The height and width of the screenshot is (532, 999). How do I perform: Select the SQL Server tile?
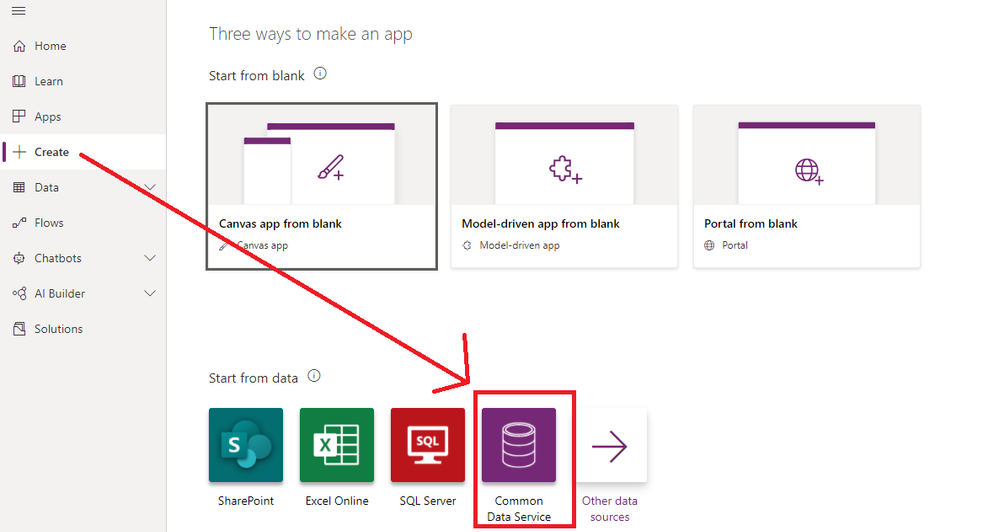428,445
